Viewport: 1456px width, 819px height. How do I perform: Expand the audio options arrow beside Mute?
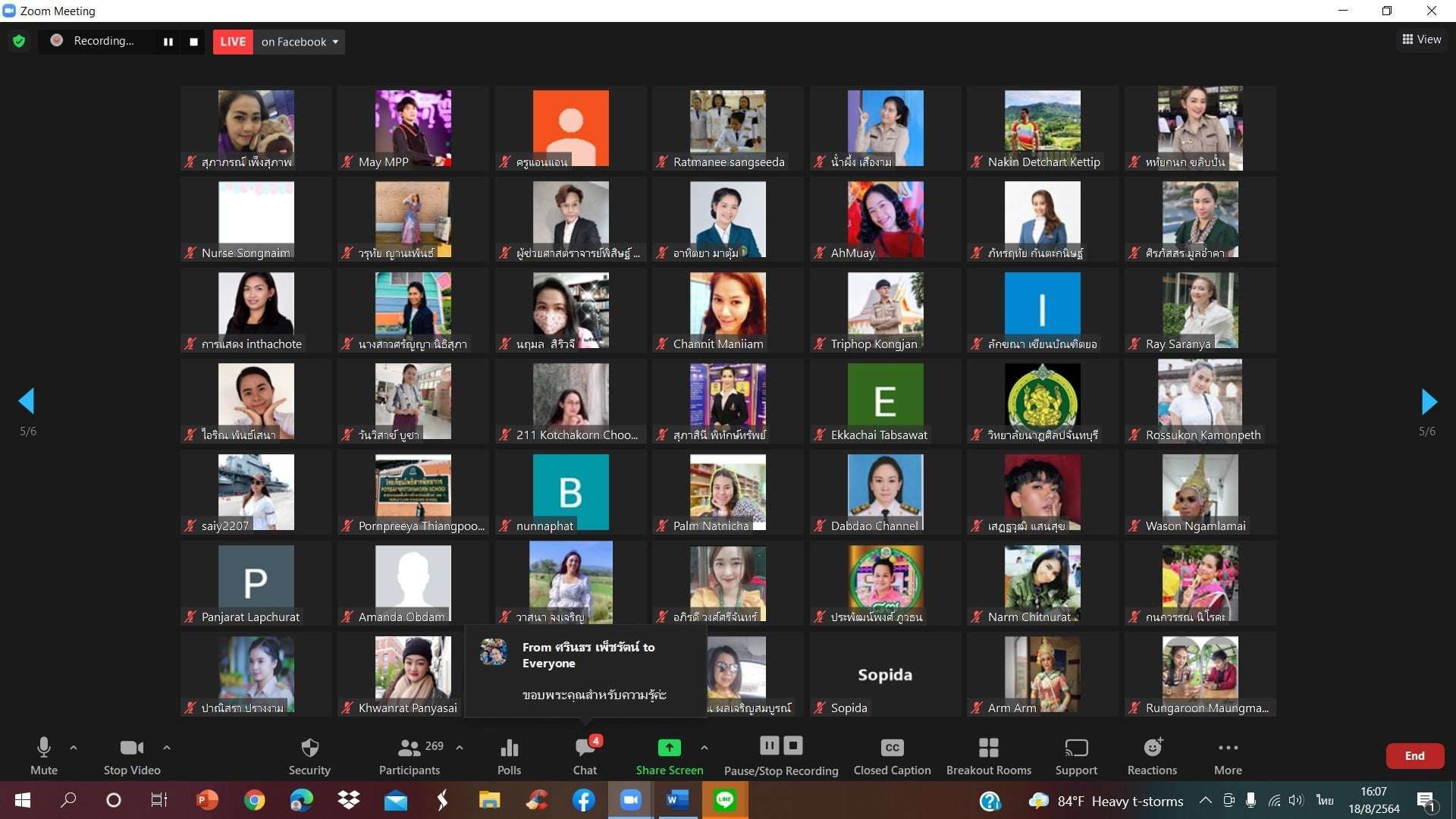click(x=74, y=748)
